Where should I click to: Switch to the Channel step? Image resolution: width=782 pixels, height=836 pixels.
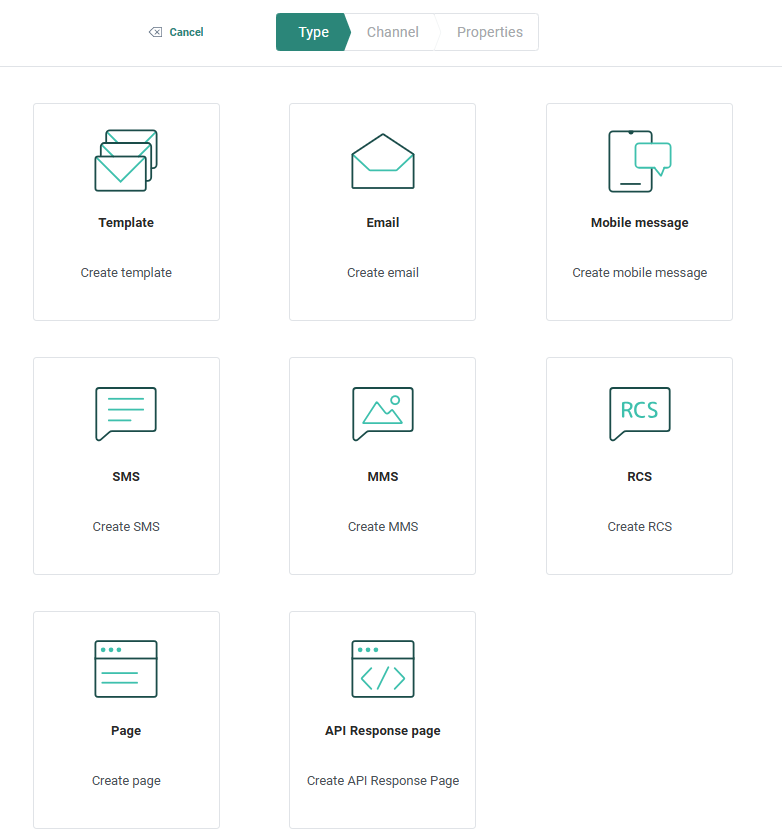pos(392,32)
